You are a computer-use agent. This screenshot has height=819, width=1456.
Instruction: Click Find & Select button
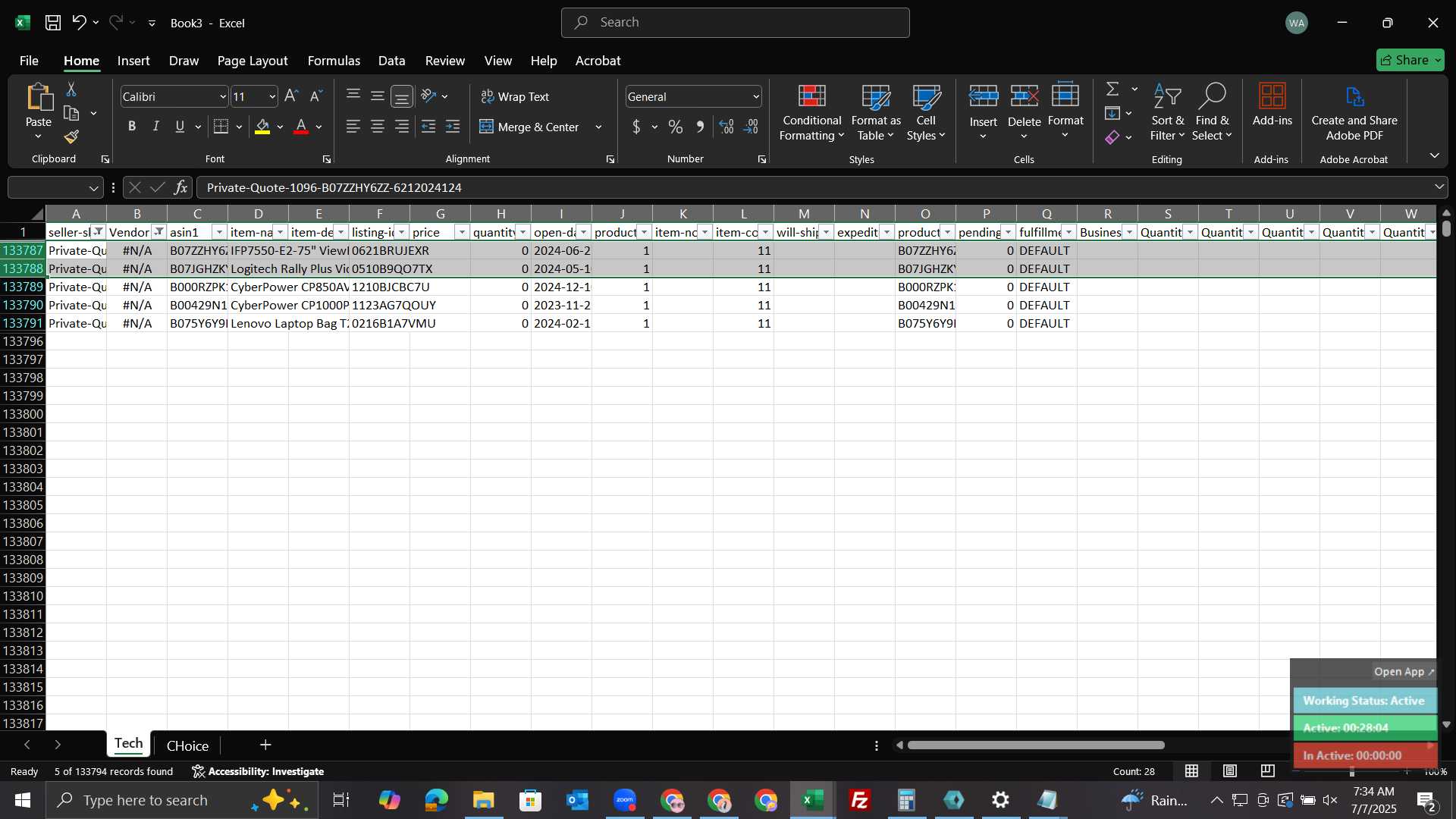click(x=1212, y=113)
